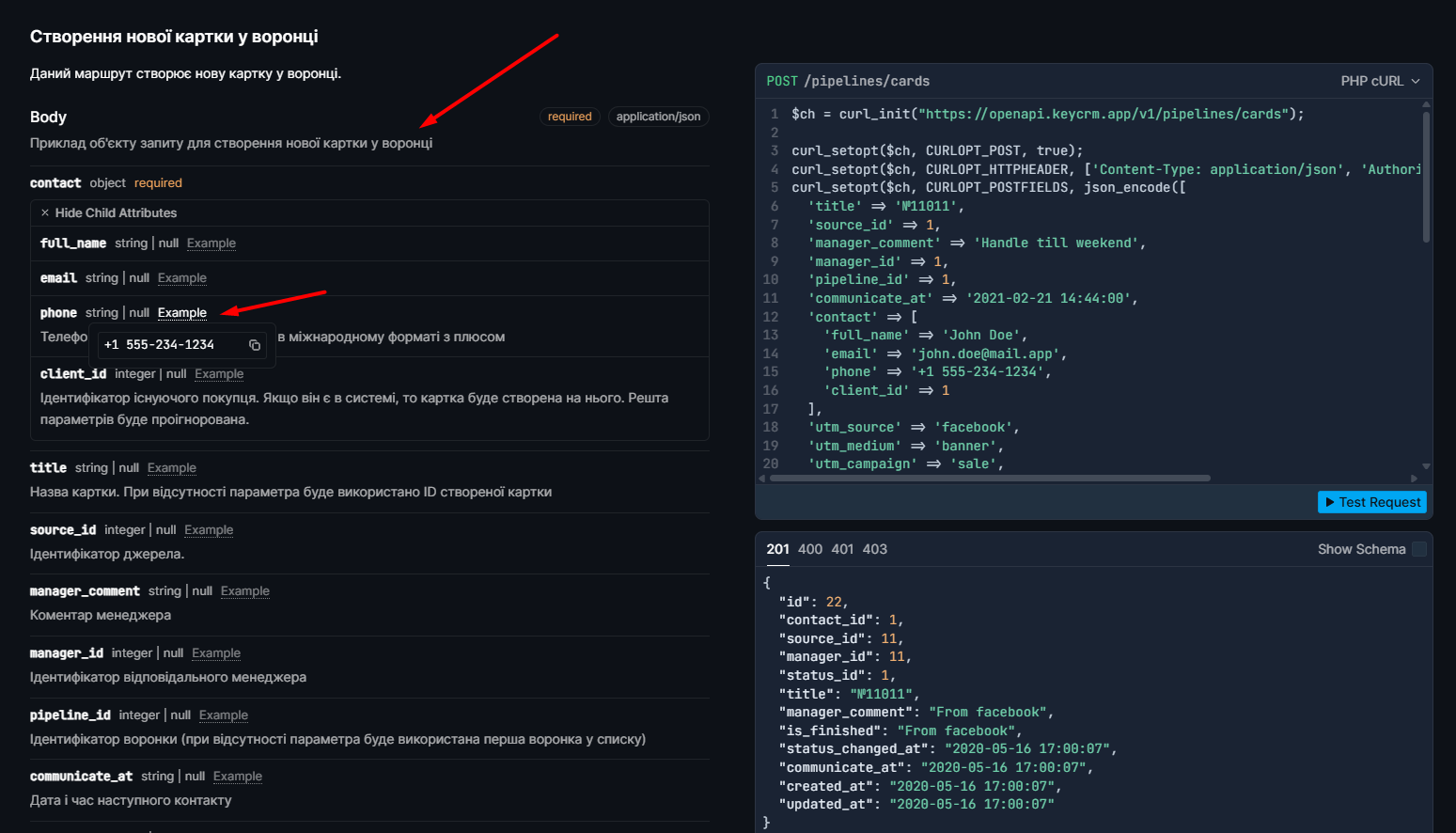Click 'manager_comment' line in PHP code
The image size is (1456, 833).
977,243
